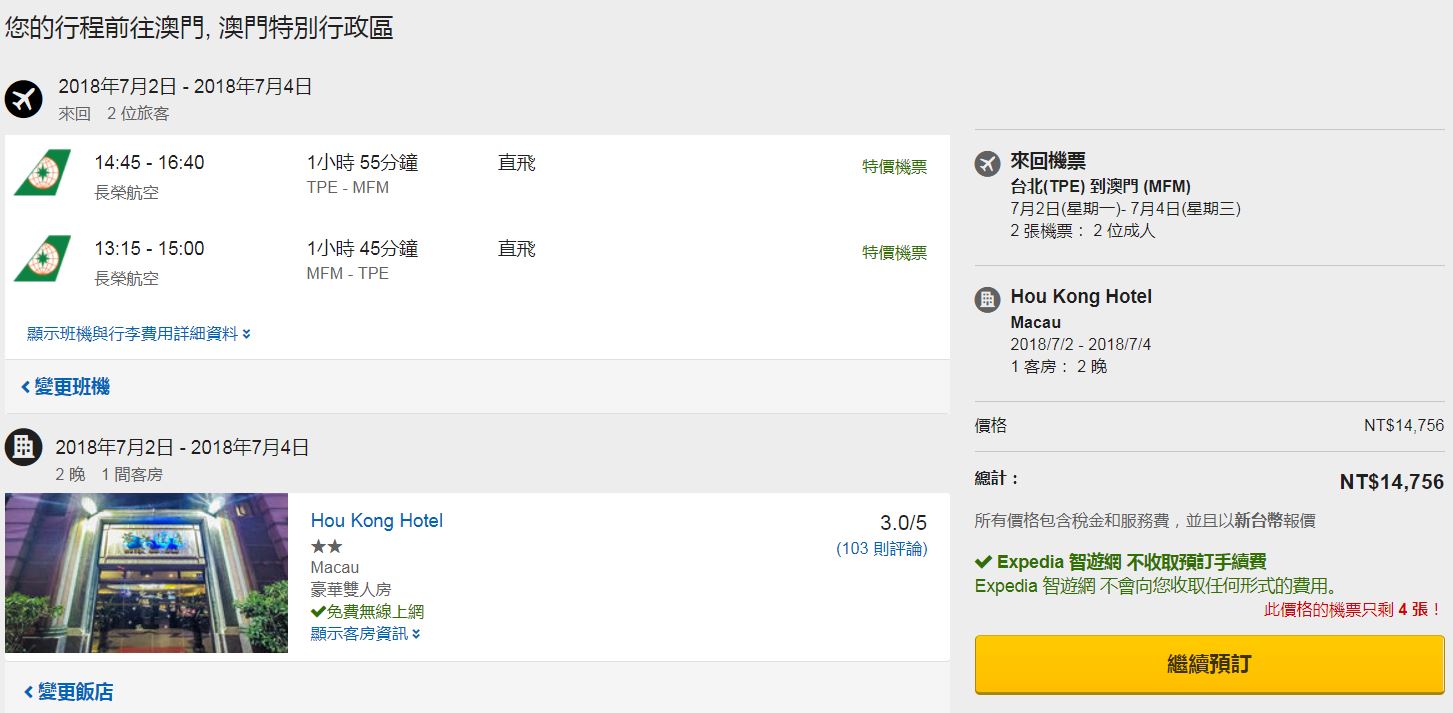Click the 1 客房： 2 晚 summary line
The width and height of the screenshot is (1453, 713).
click(x=1059, y=366)
